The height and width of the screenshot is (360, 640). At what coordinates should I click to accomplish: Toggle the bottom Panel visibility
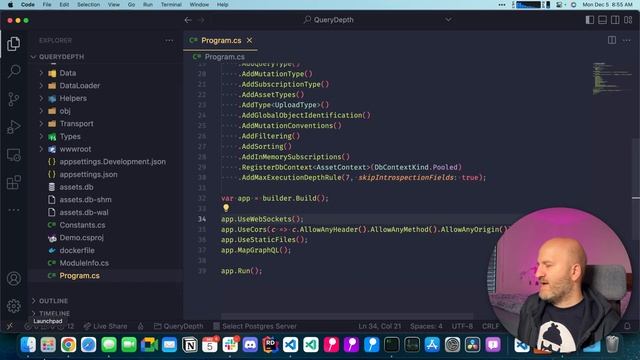point(602,20)
